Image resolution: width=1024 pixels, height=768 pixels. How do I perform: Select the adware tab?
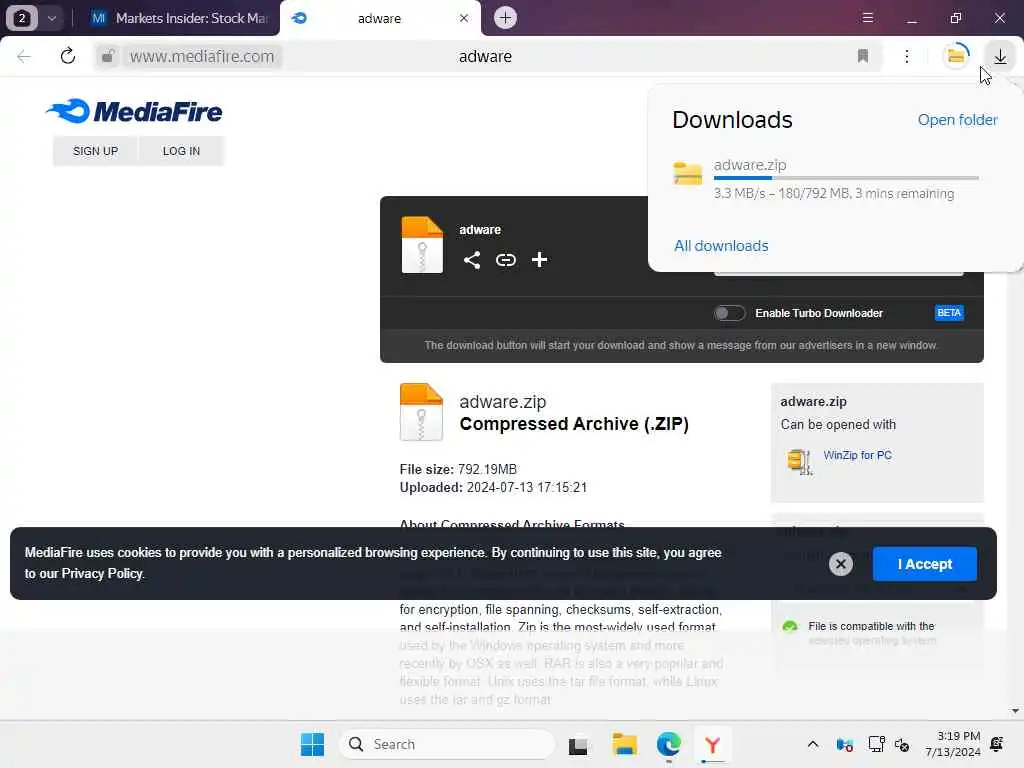point(379,18)
